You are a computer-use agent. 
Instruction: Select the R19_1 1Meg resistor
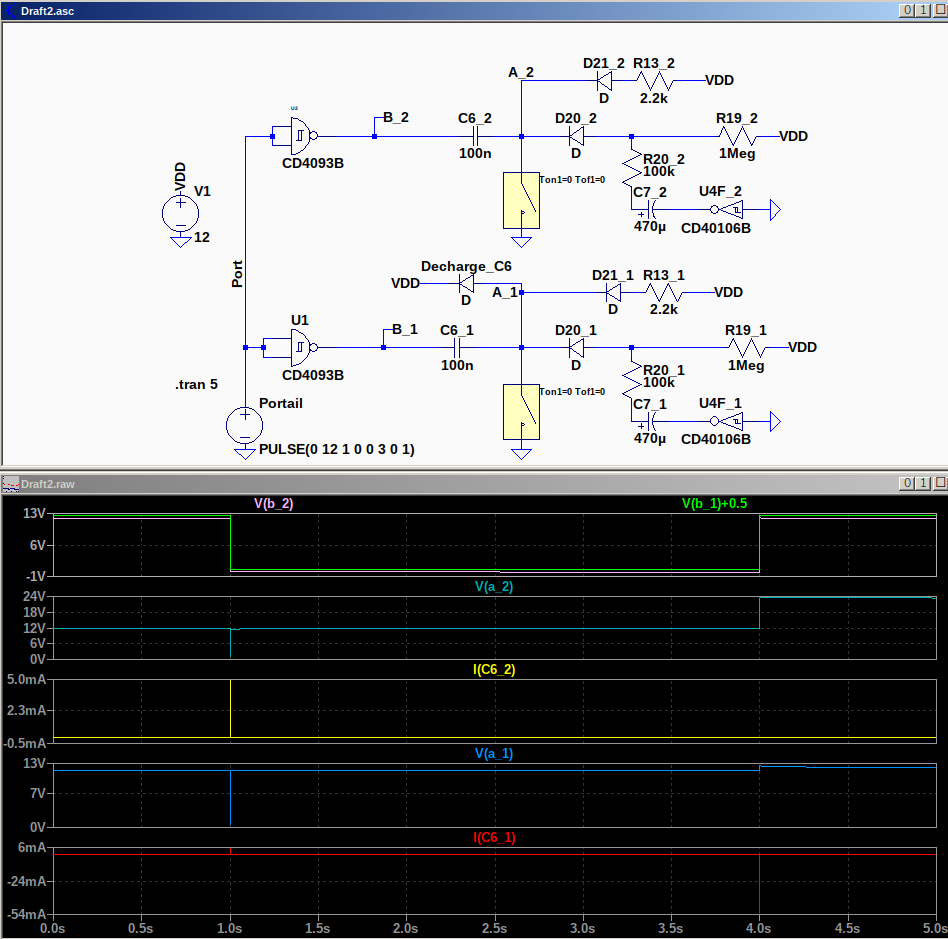tap(747, 348)
